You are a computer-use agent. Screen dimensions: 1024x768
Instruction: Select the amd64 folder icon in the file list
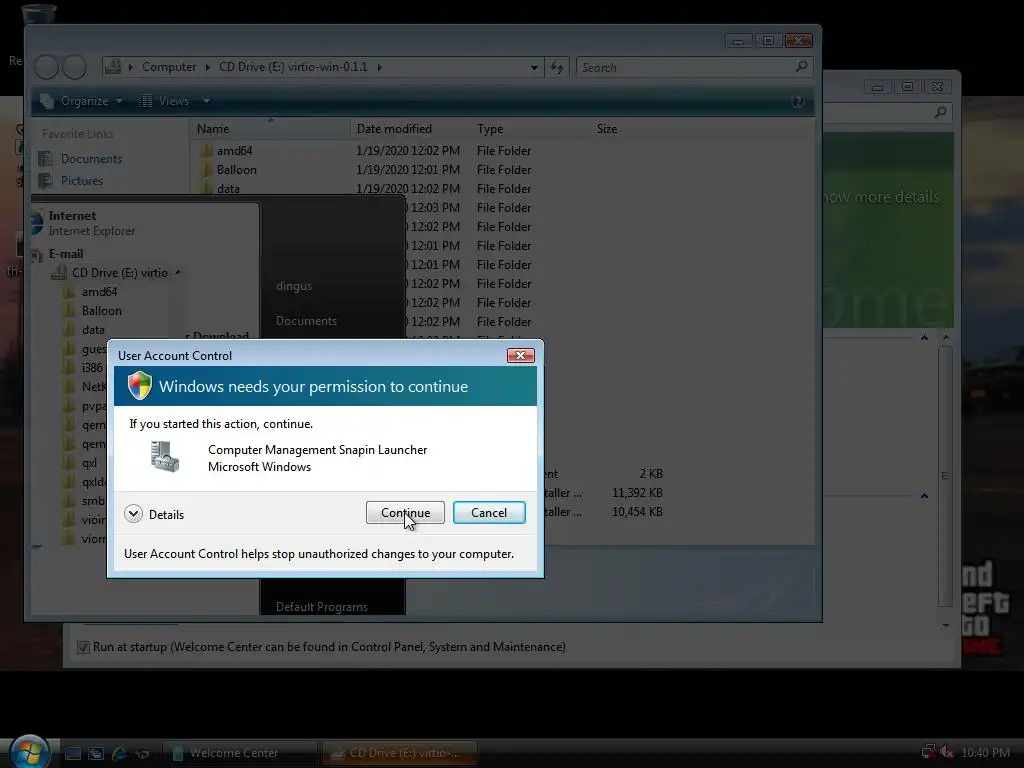click(x=206, y=151)
